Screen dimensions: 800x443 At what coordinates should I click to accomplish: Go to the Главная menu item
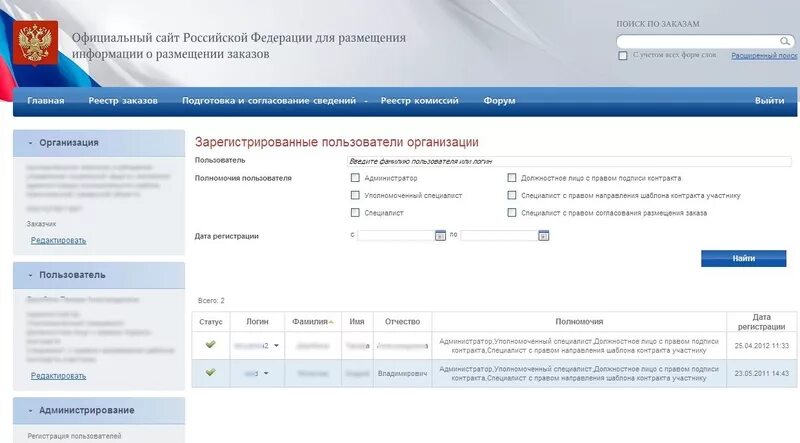coord(46,101)
